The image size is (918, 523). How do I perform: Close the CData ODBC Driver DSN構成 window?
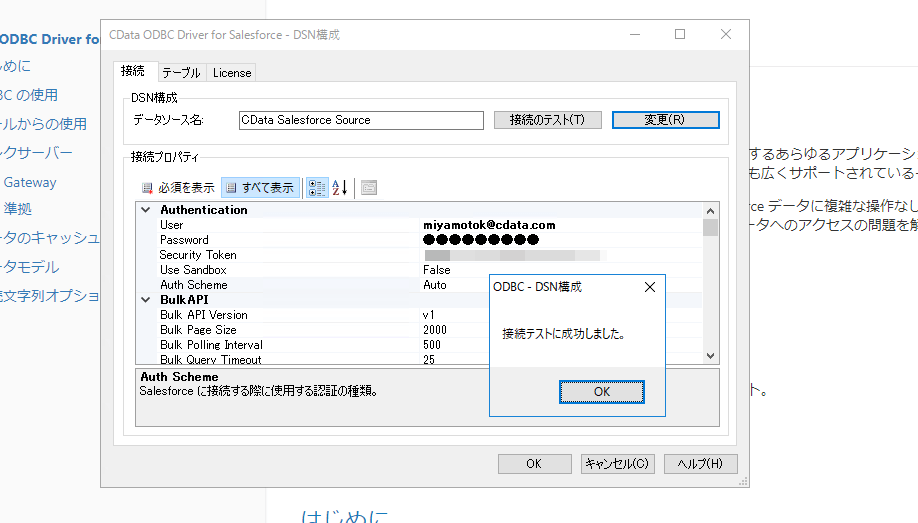pyautogui.click(x=726, y=35)
